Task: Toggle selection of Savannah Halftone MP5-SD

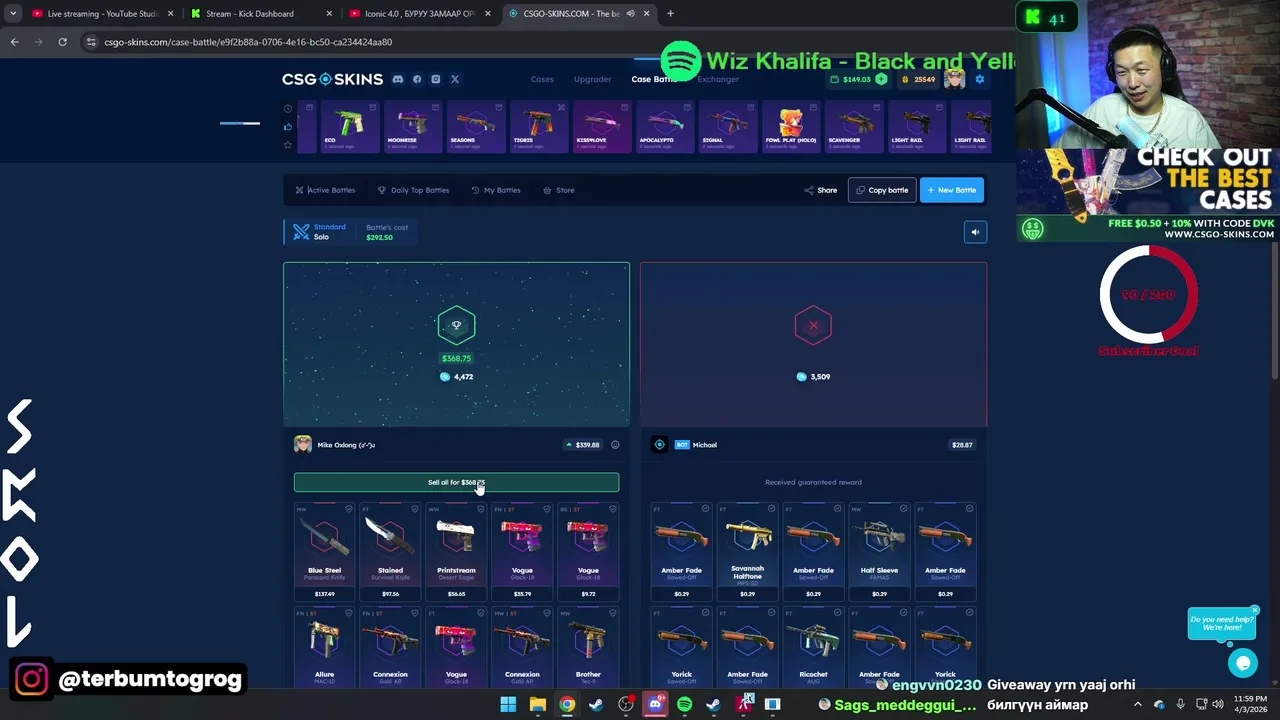Action: (x=771, y=509)
